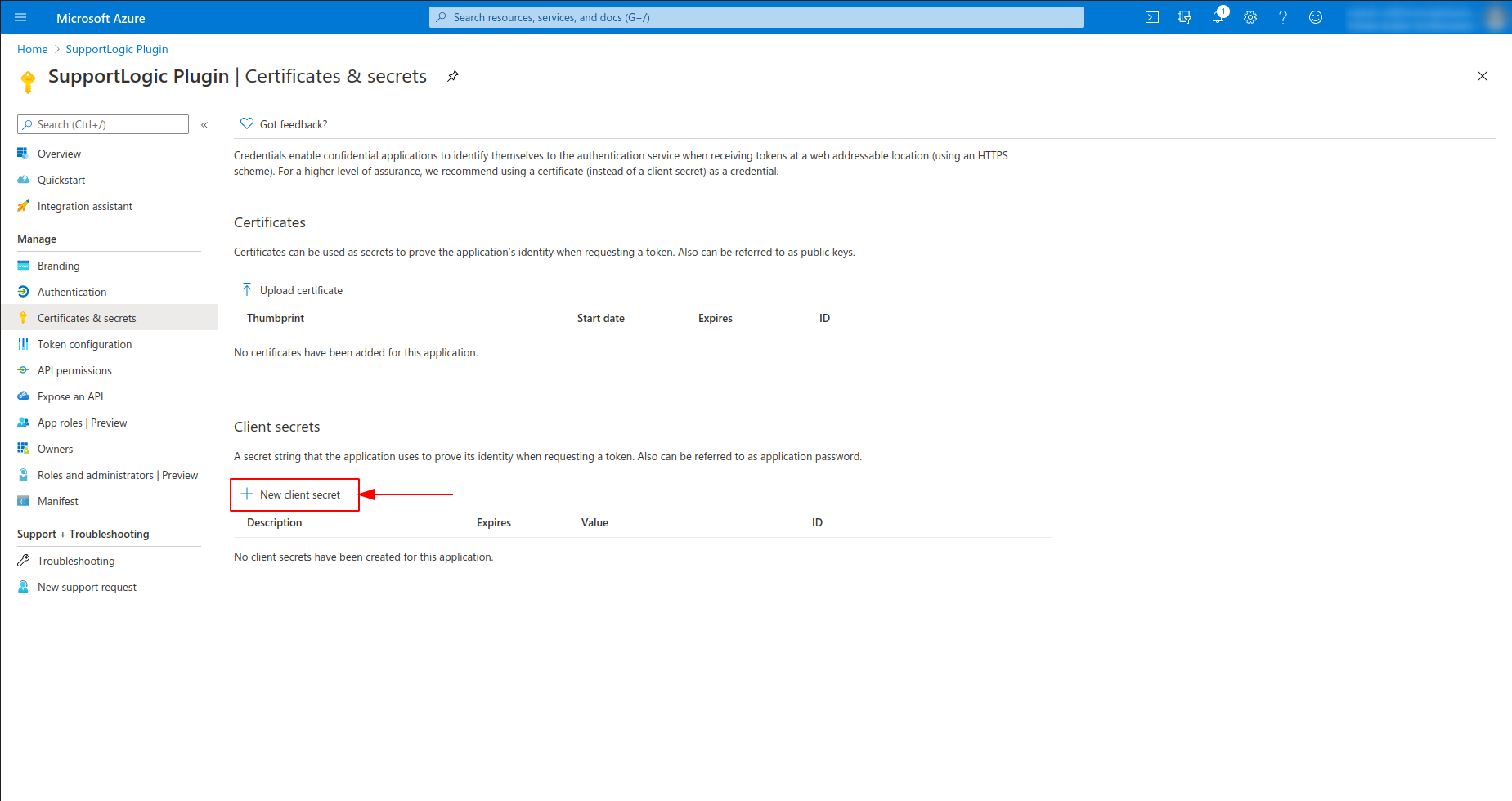1512x801 pixels.
Task: Click the Thumbprint column header
Action: (276, 318)
